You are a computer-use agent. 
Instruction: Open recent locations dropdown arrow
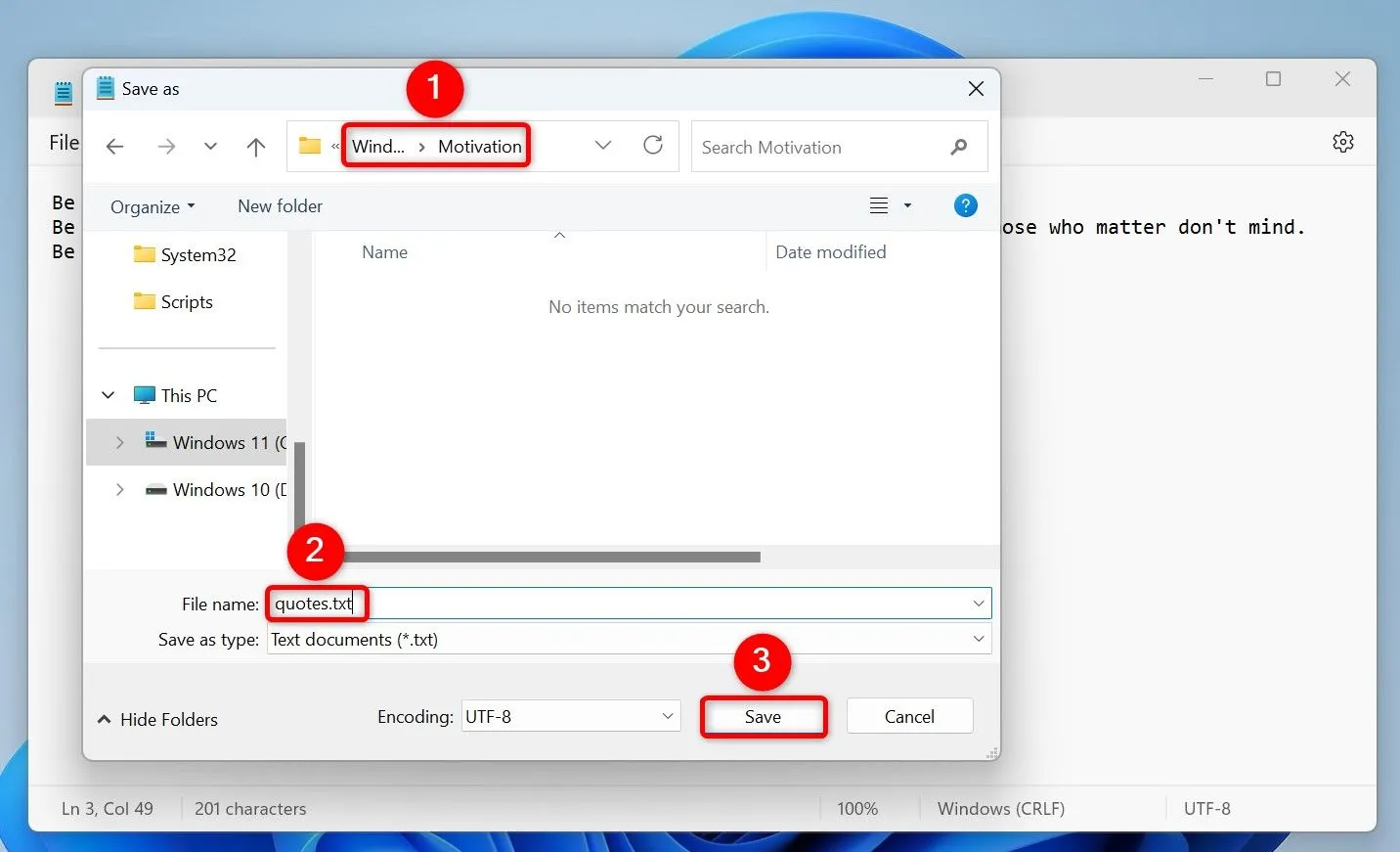[210, 147]
